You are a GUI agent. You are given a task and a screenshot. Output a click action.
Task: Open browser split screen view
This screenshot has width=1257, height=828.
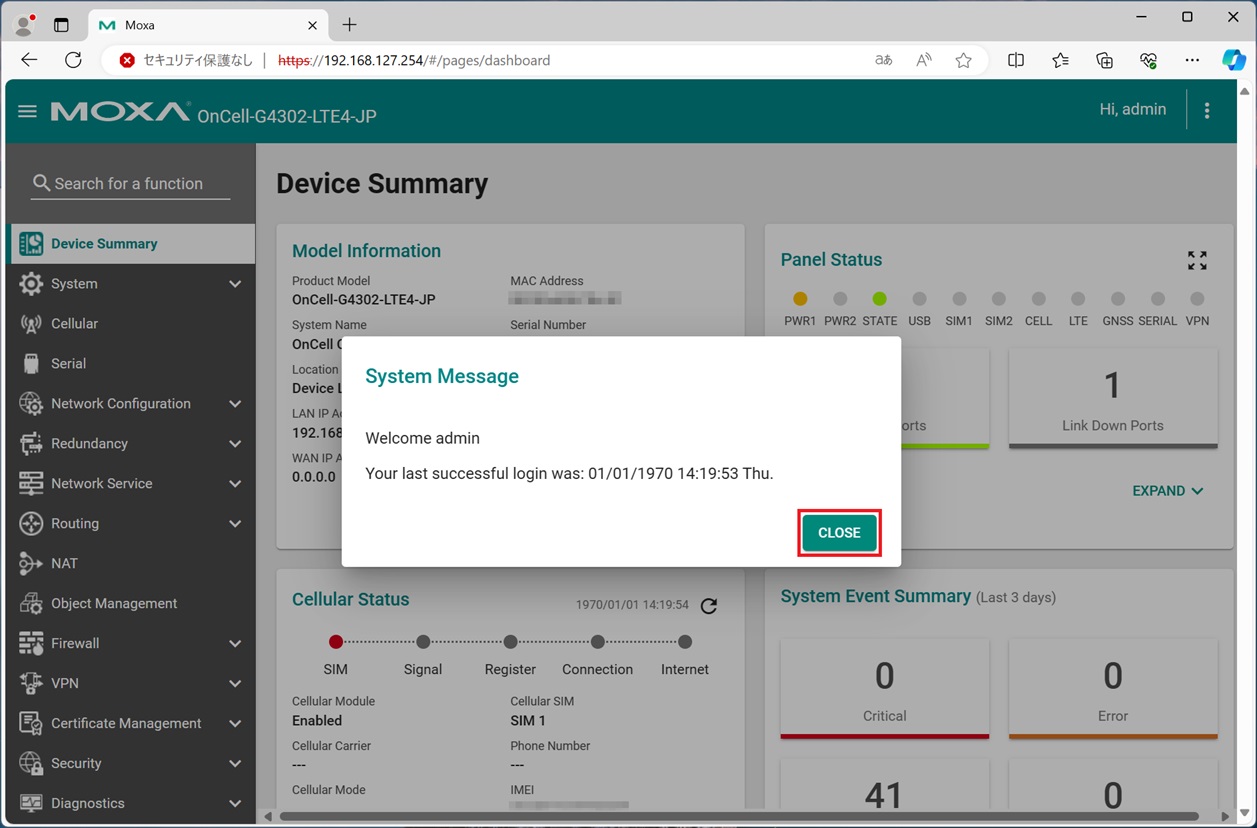tap(1016, 60)
